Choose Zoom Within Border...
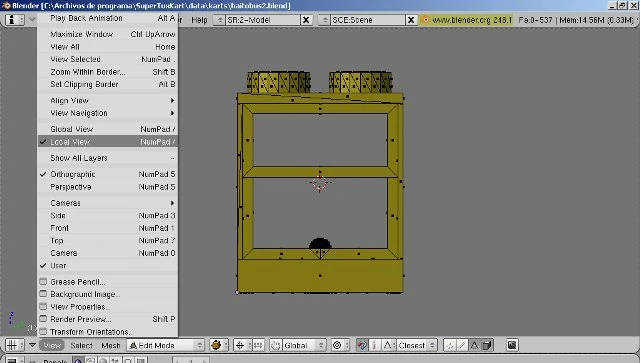This screenshot has height=363, width=640. [108, 72]
